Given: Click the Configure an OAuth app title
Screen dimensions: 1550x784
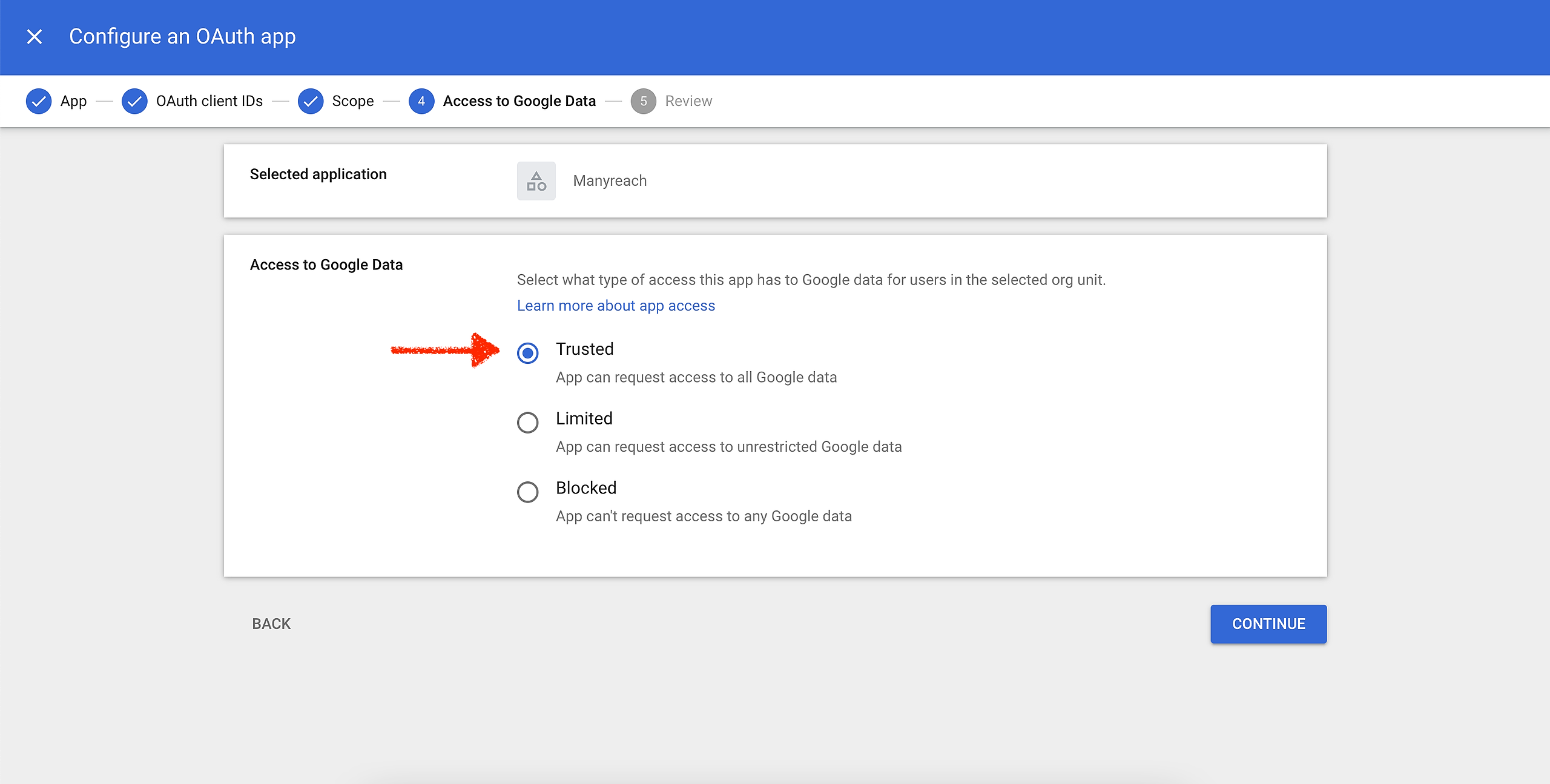Looking at the screenshot, I should click(x=182, y=37).
